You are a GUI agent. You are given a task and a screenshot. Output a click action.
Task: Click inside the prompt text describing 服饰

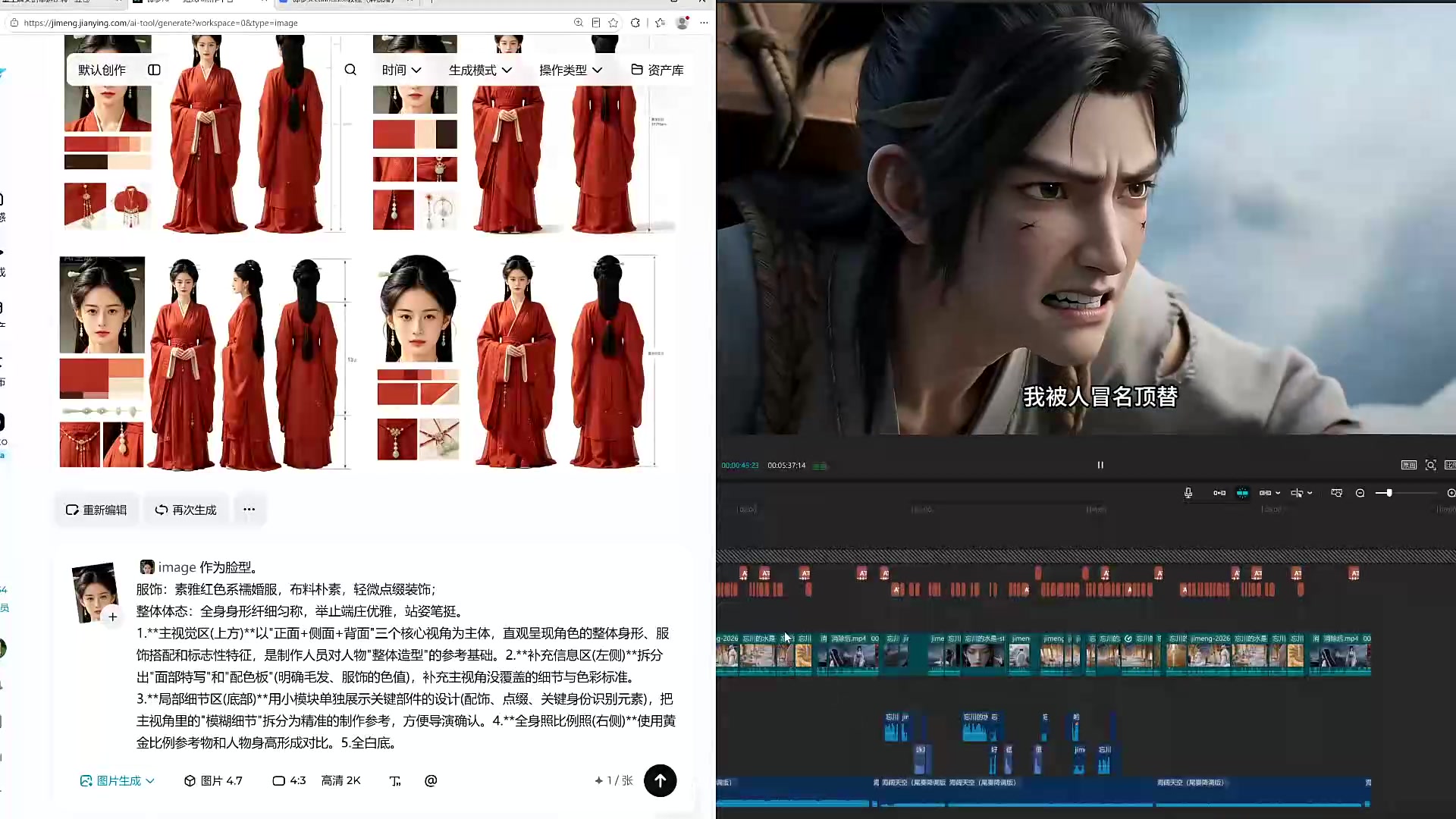pos(286,589)
